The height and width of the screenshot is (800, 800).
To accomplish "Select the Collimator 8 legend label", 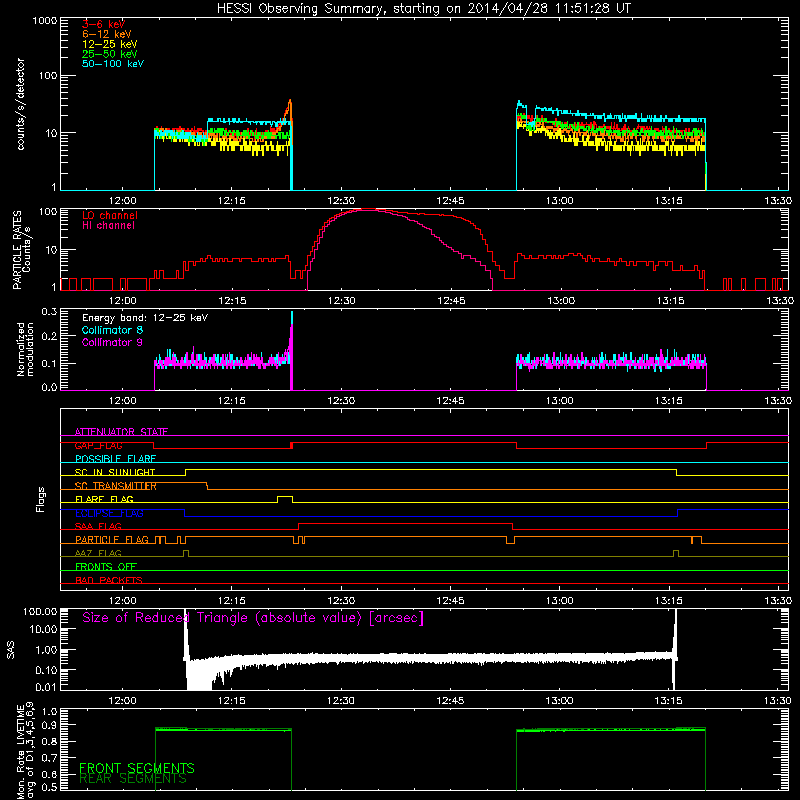I will 112,330.
